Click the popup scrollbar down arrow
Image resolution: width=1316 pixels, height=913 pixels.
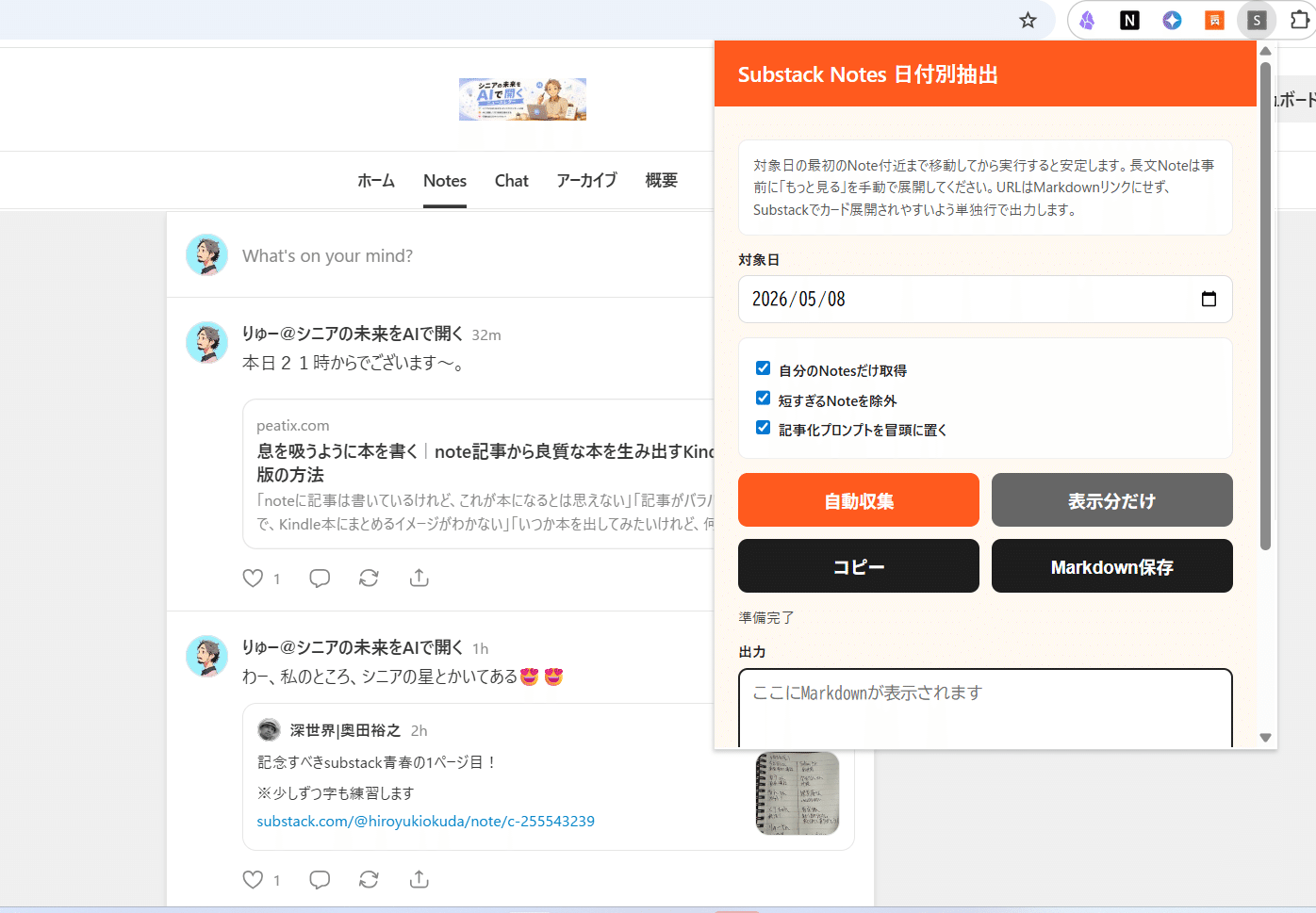pos(1266,738)
